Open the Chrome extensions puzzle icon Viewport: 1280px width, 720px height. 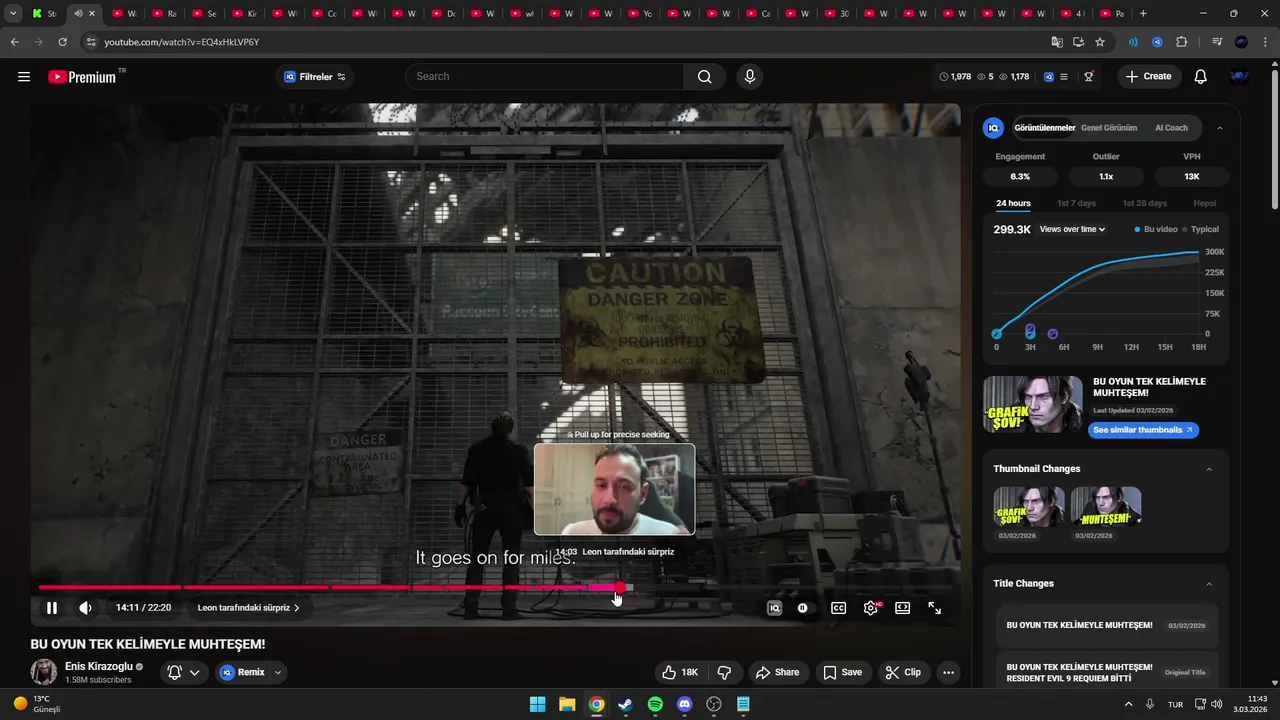pos(1182,42)
